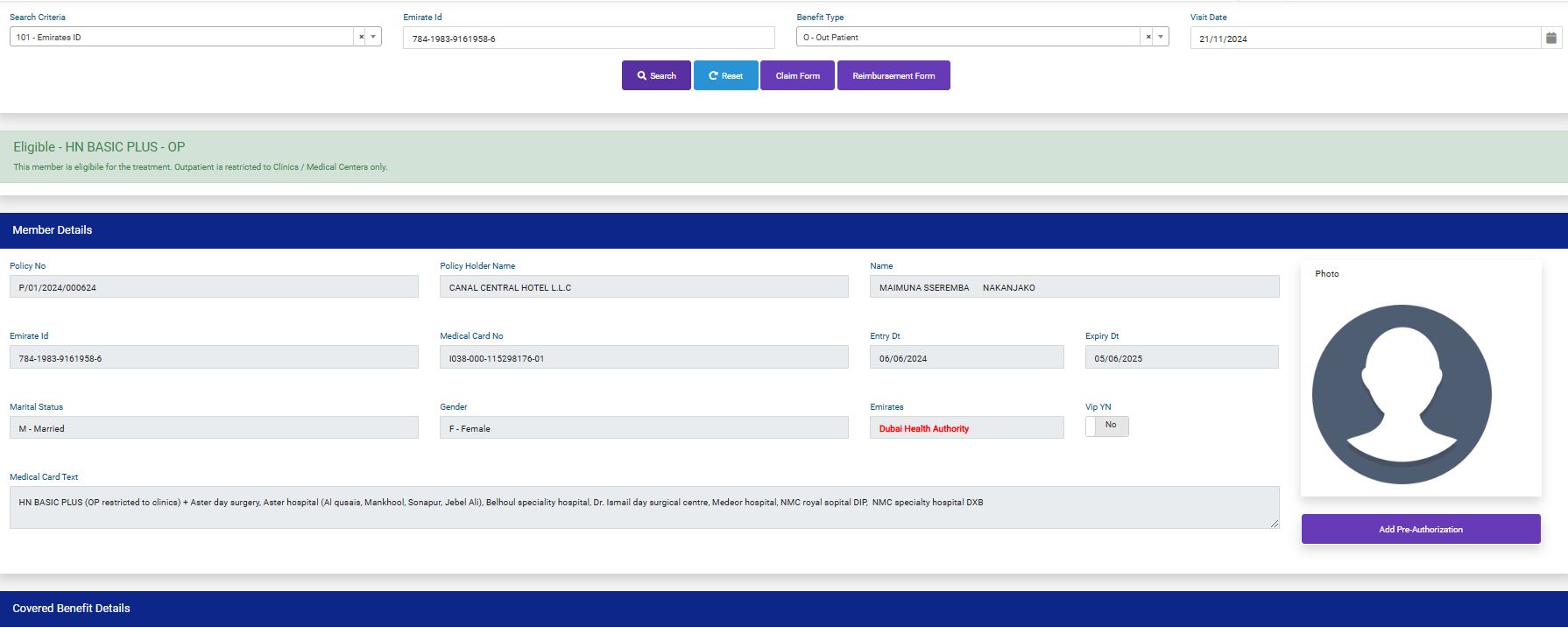Screen dimensions: 1568x634
Task: Click the Visit Date input field
Action: pos(1364,39)
